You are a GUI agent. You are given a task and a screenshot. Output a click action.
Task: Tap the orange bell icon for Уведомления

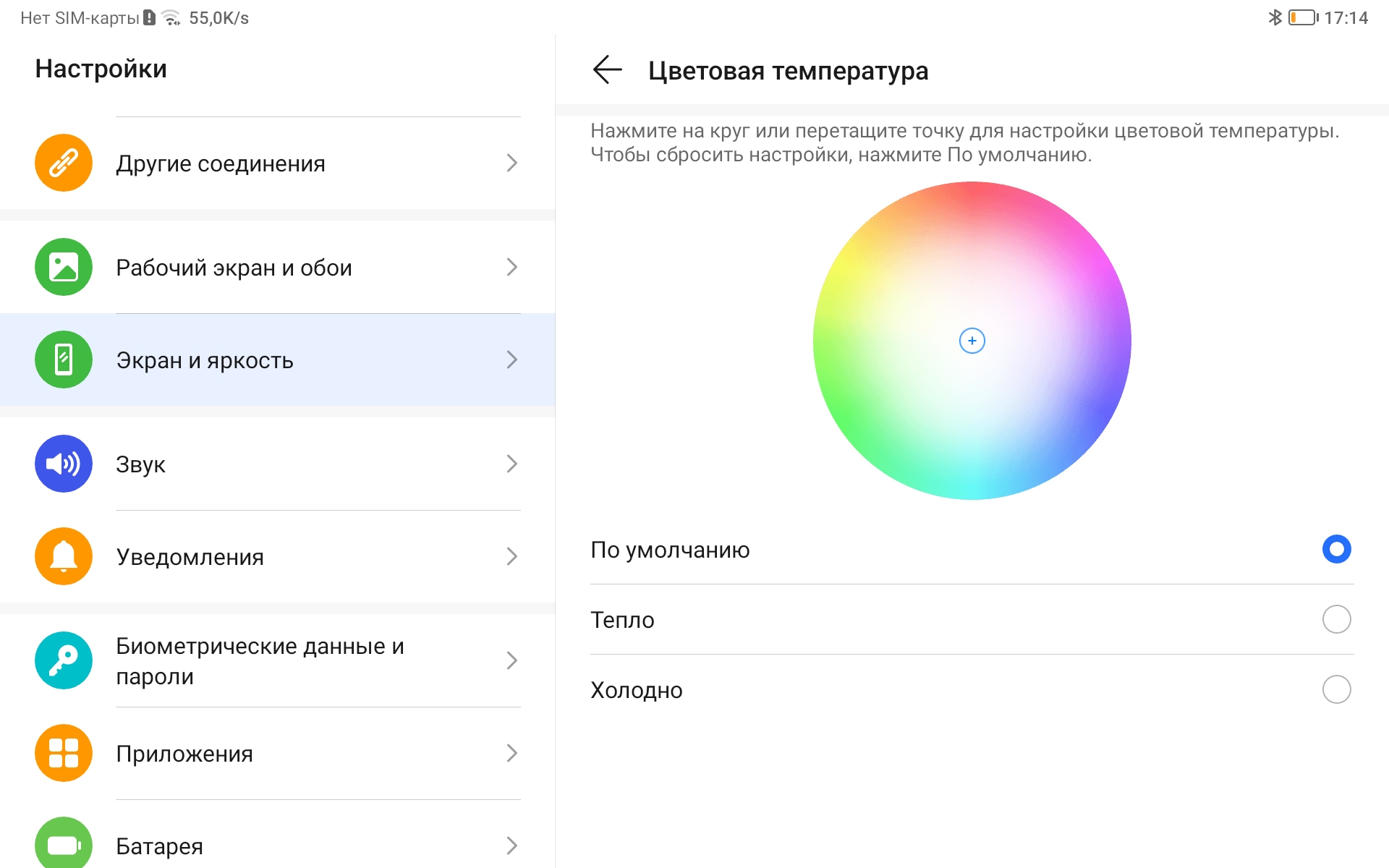click(x=64, y=556)
